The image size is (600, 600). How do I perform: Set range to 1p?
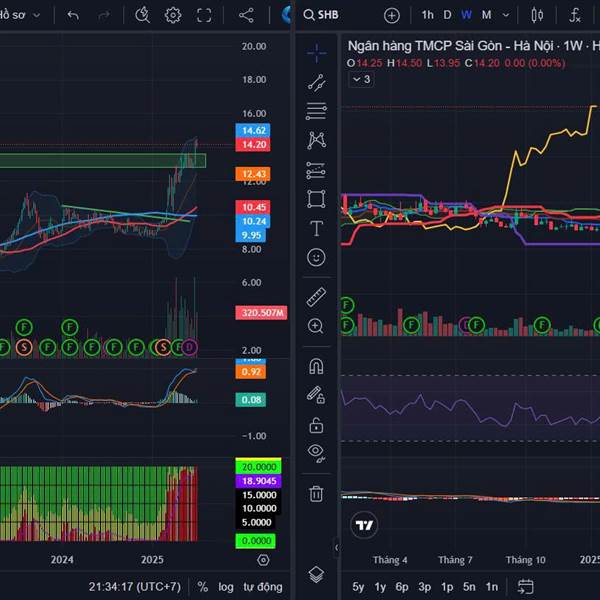click(x=447, y=587)
